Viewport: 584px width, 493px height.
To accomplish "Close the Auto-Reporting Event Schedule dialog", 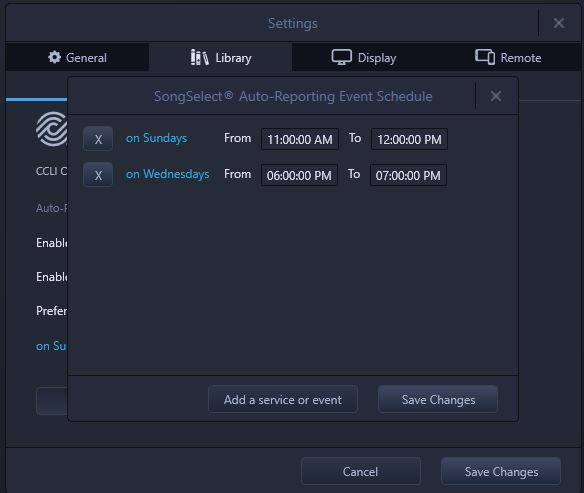I will pyautogui.click(x=496, y=96).
